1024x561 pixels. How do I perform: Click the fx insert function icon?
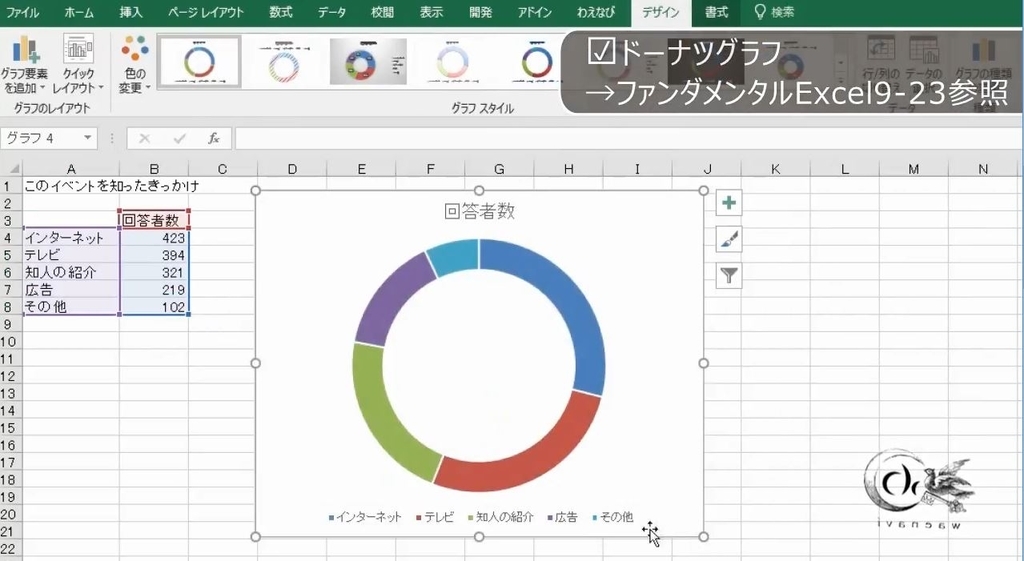click(214, 138)
